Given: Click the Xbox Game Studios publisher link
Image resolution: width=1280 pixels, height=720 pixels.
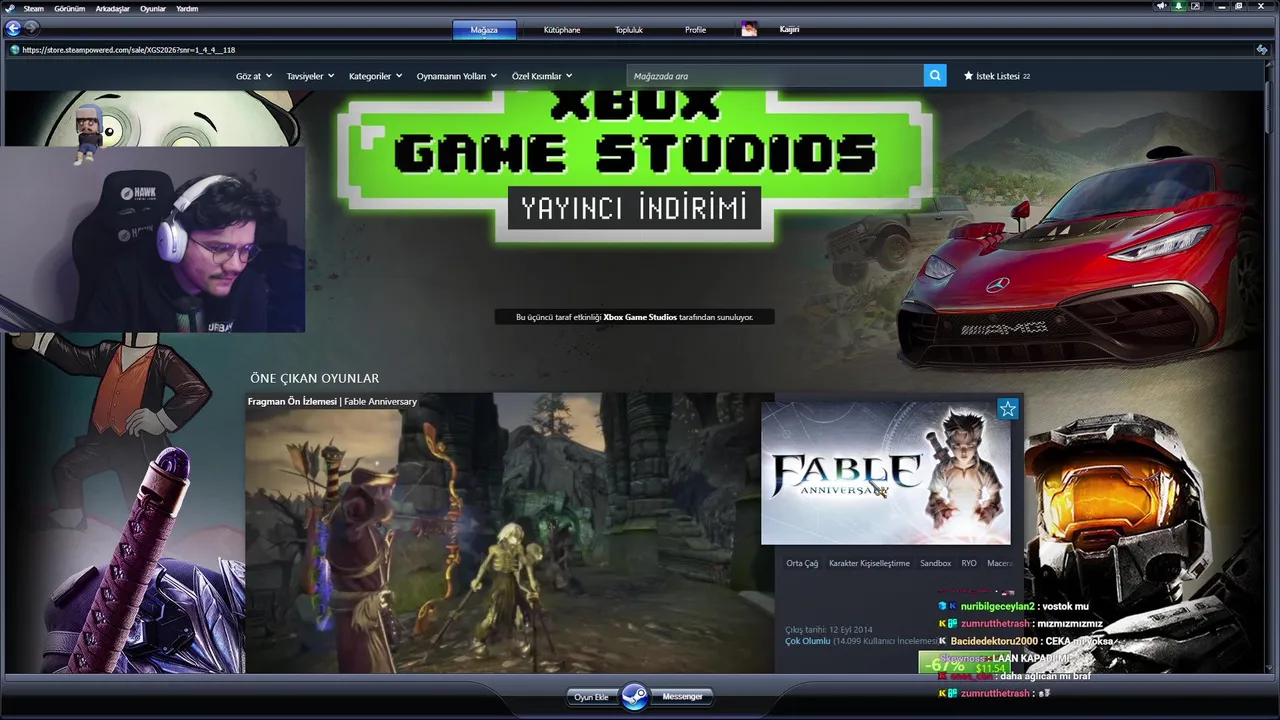Looking at the screenshot, I should click(x=640, y=317).
